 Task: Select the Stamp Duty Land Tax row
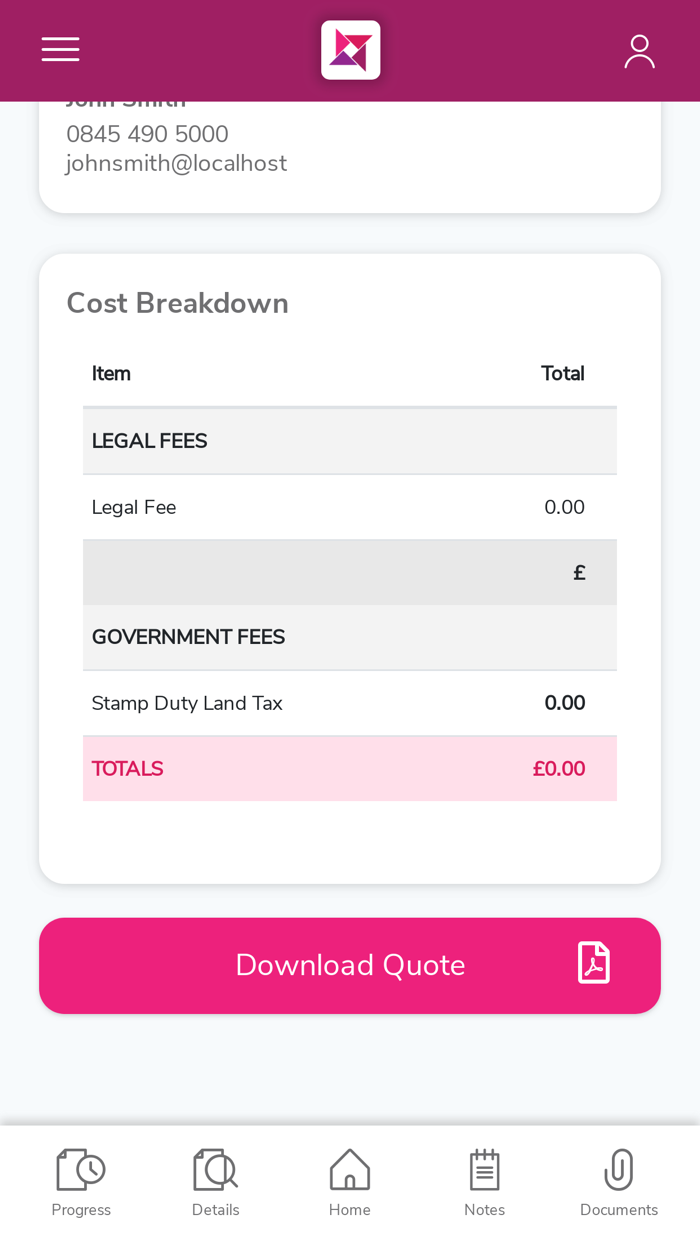click(349, 703)
